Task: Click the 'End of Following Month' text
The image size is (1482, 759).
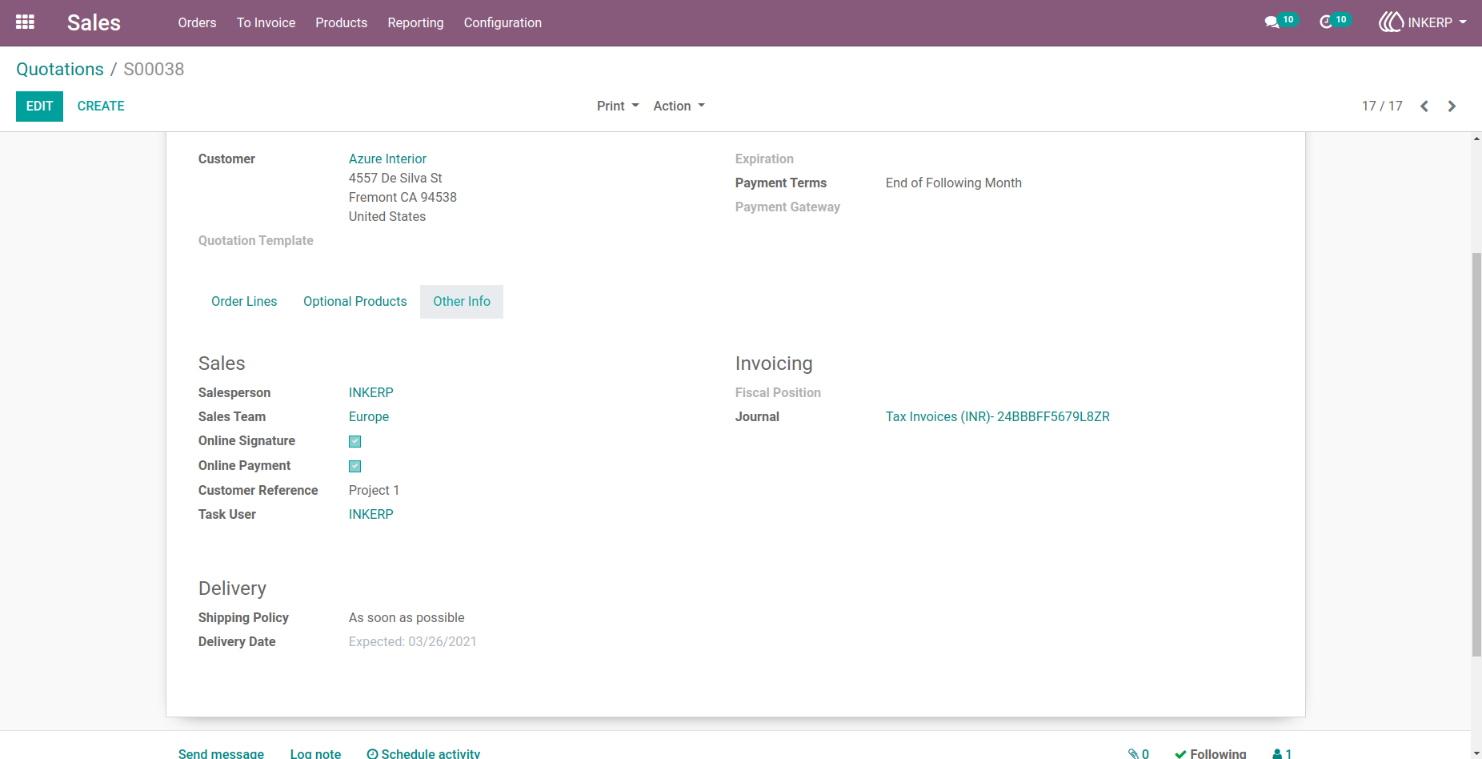Action: tap(954, 183)
